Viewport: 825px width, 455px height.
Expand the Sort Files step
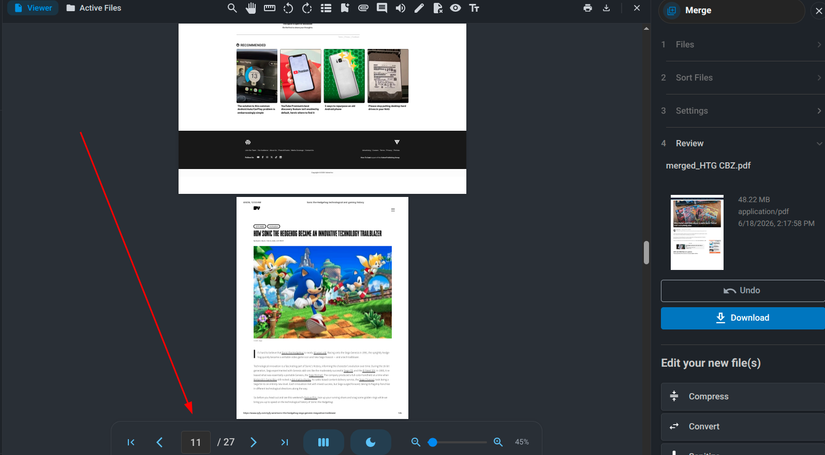click(741, 78)
